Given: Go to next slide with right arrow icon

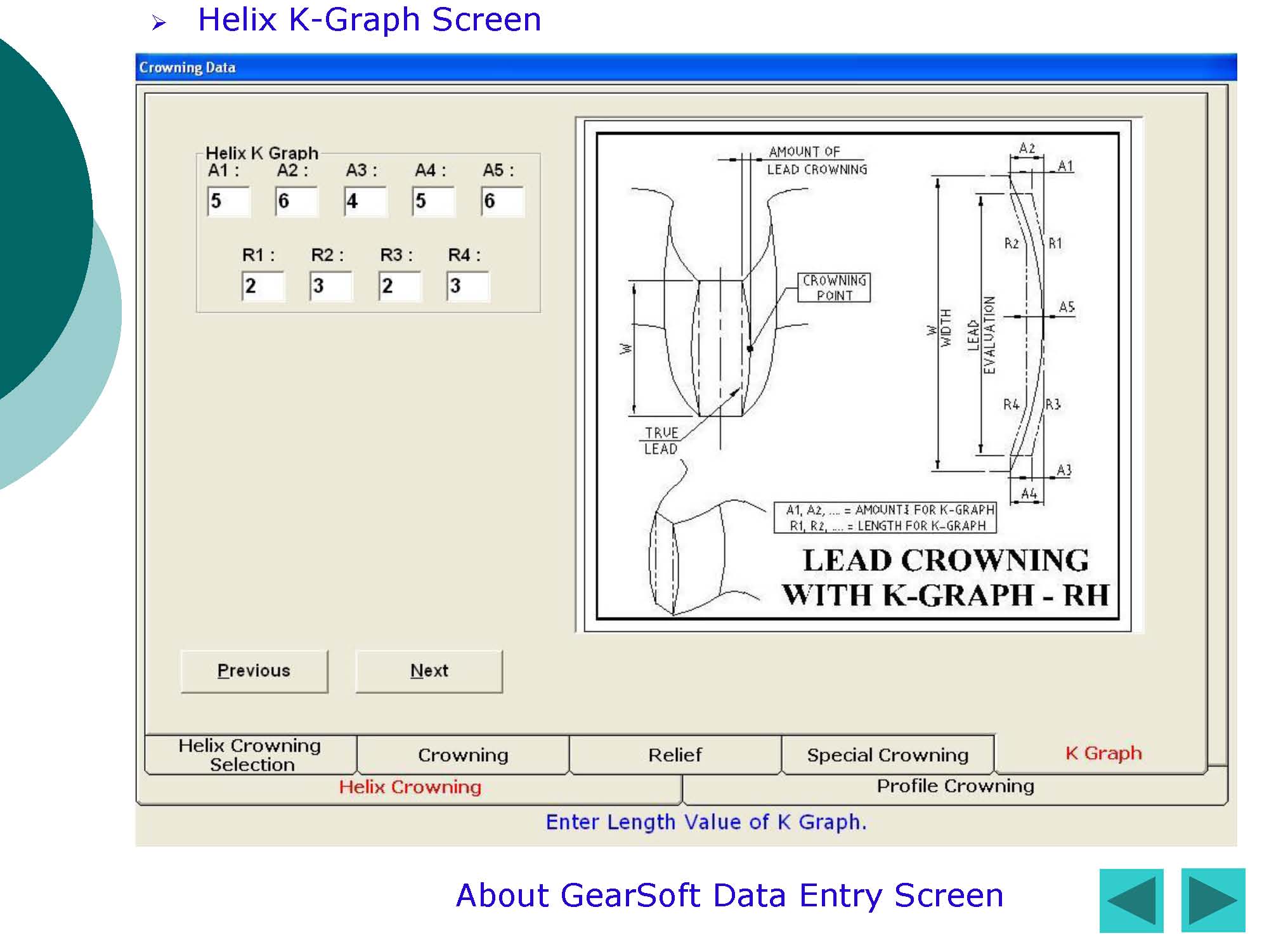Looking at the screenshot, I should (x=1213, y=900).
